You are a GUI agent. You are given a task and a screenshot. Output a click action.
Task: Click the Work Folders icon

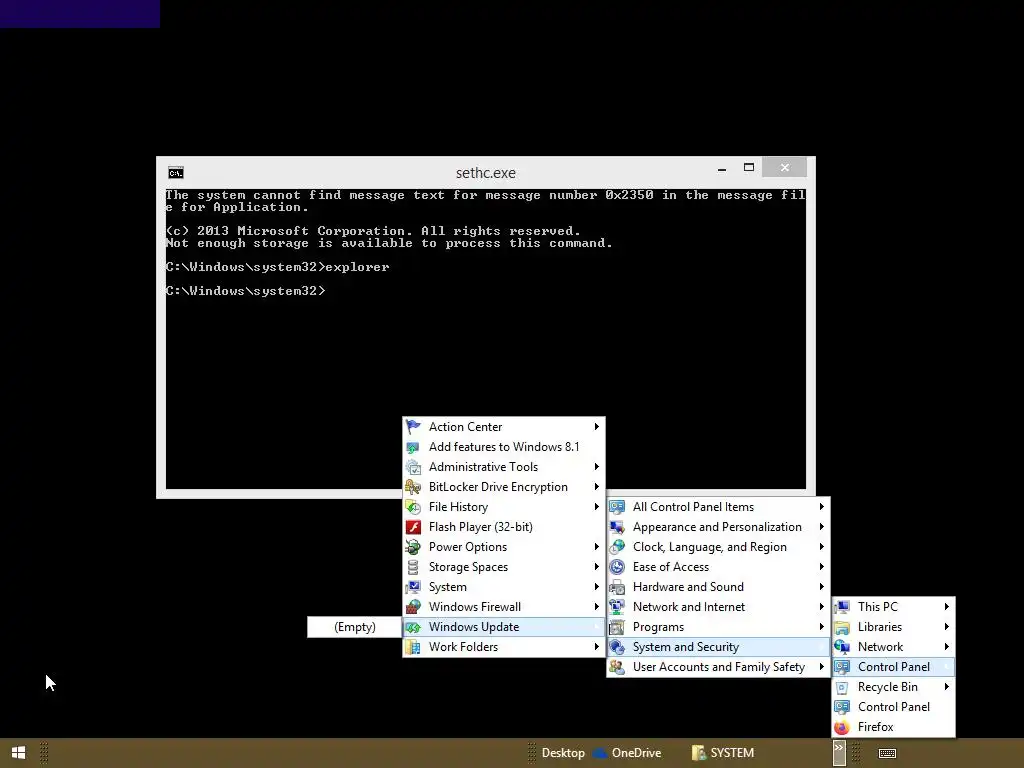(413, 647)
